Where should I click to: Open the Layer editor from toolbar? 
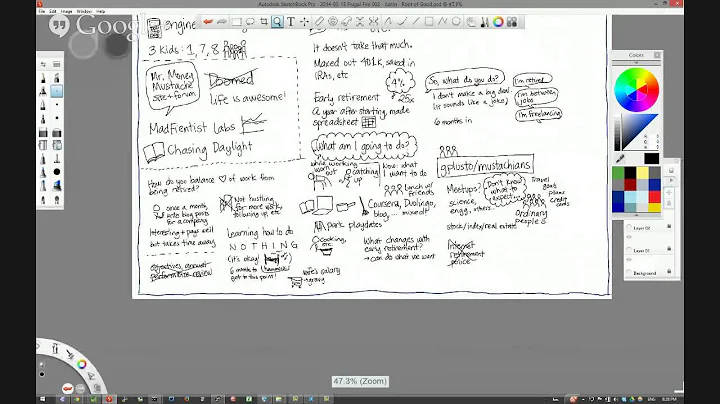point(471,22)
